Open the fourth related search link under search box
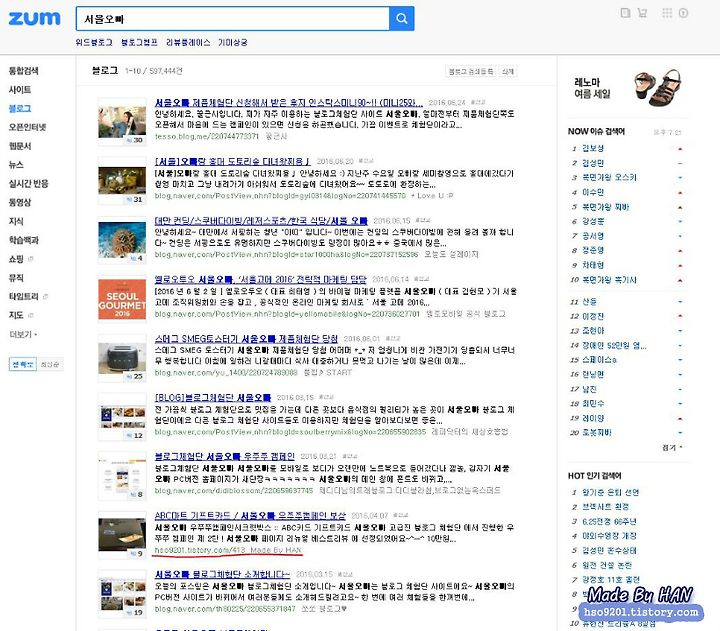 [x=232, y=42]
